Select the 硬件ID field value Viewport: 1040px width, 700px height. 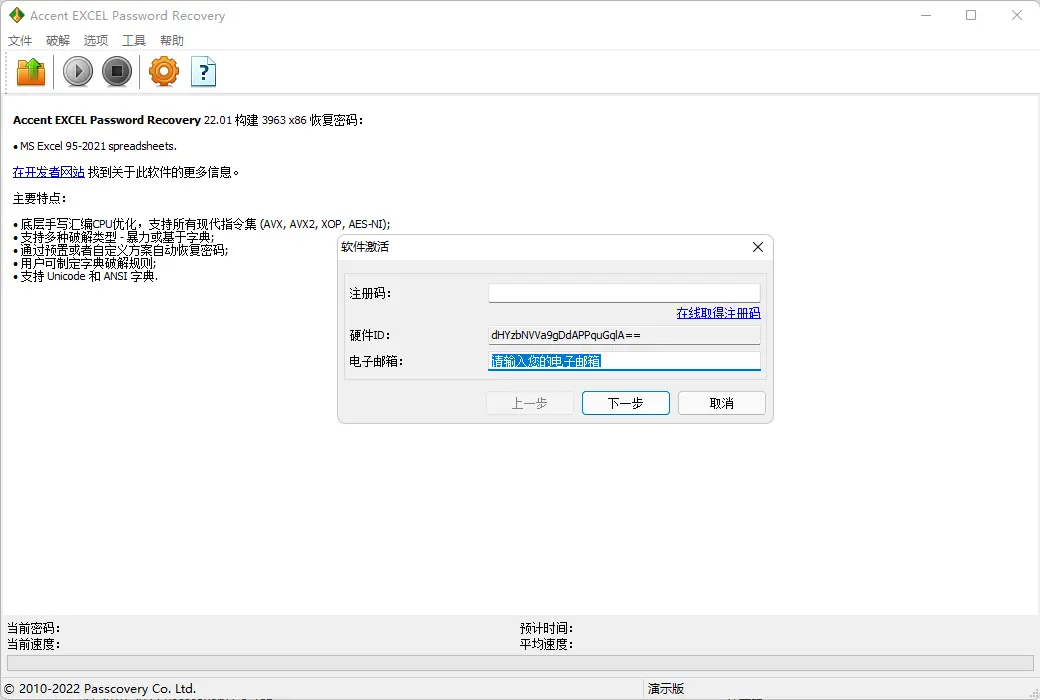pyautogui.click(x=624, y=335)
